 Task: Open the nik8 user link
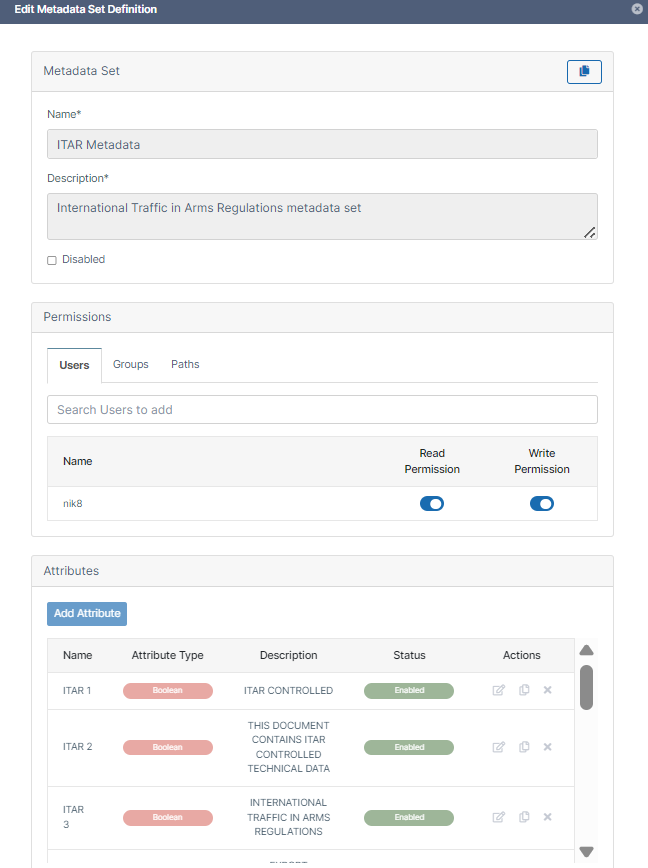click(73, 504)
